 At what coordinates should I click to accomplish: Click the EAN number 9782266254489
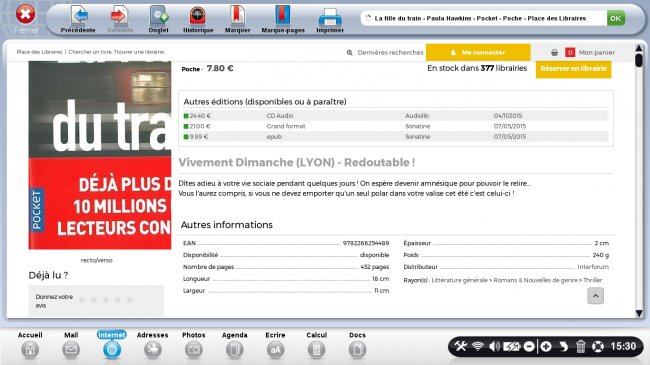366,243
